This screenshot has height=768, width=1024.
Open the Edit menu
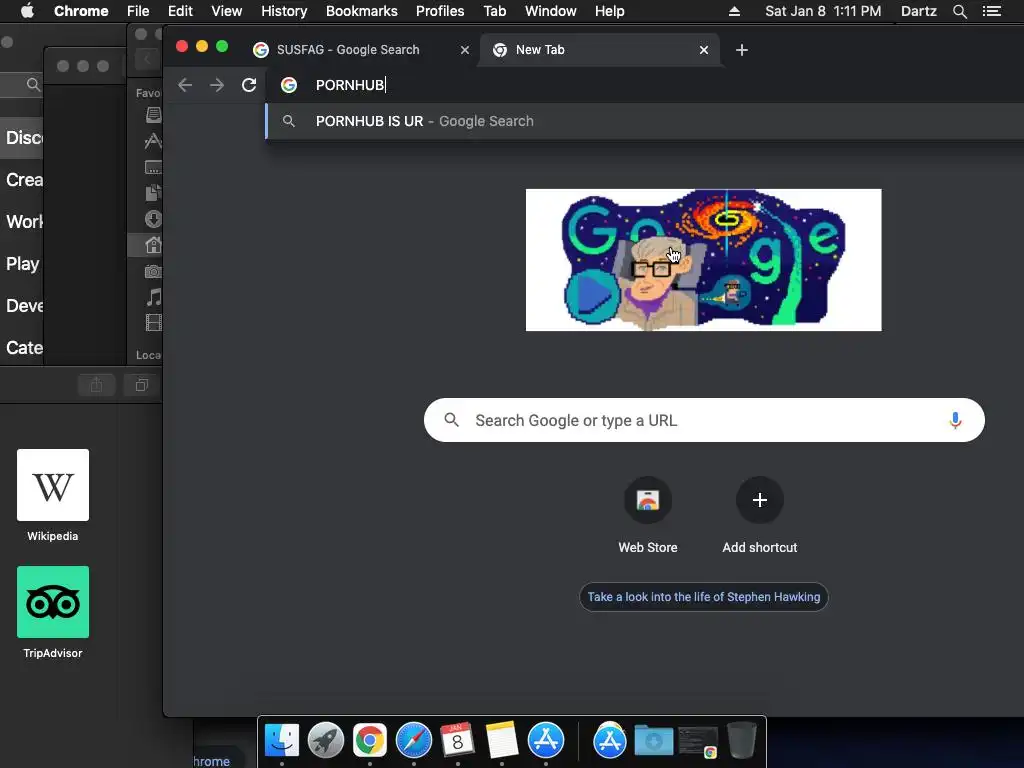coord(180,11)
